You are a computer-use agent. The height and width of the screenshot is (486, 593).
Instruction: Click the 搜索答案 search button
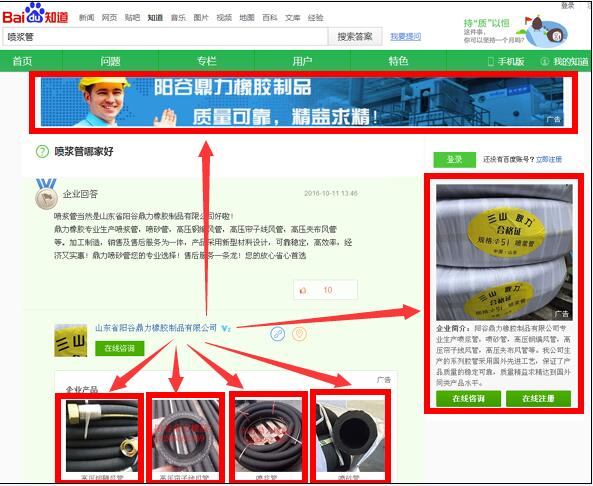tap(355, 37)
